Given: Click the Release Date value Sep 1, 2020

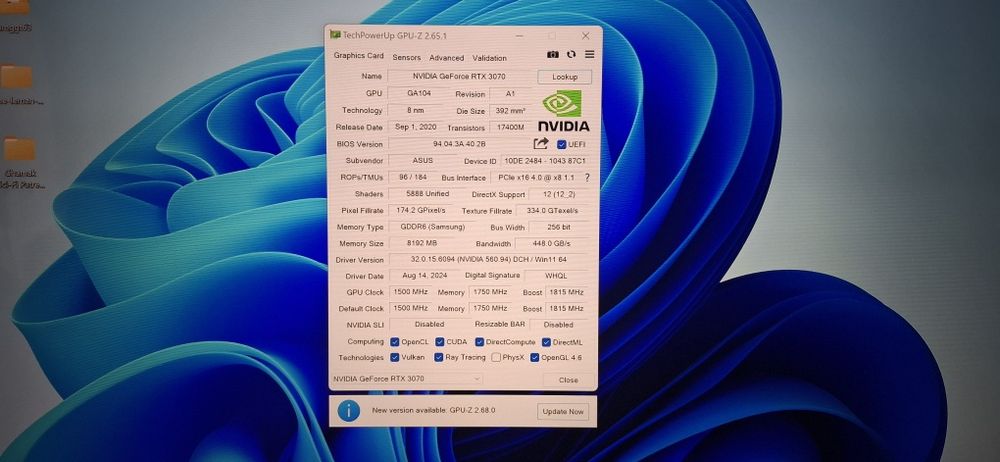Looking at the screenshot, I should tap(416, 127).
